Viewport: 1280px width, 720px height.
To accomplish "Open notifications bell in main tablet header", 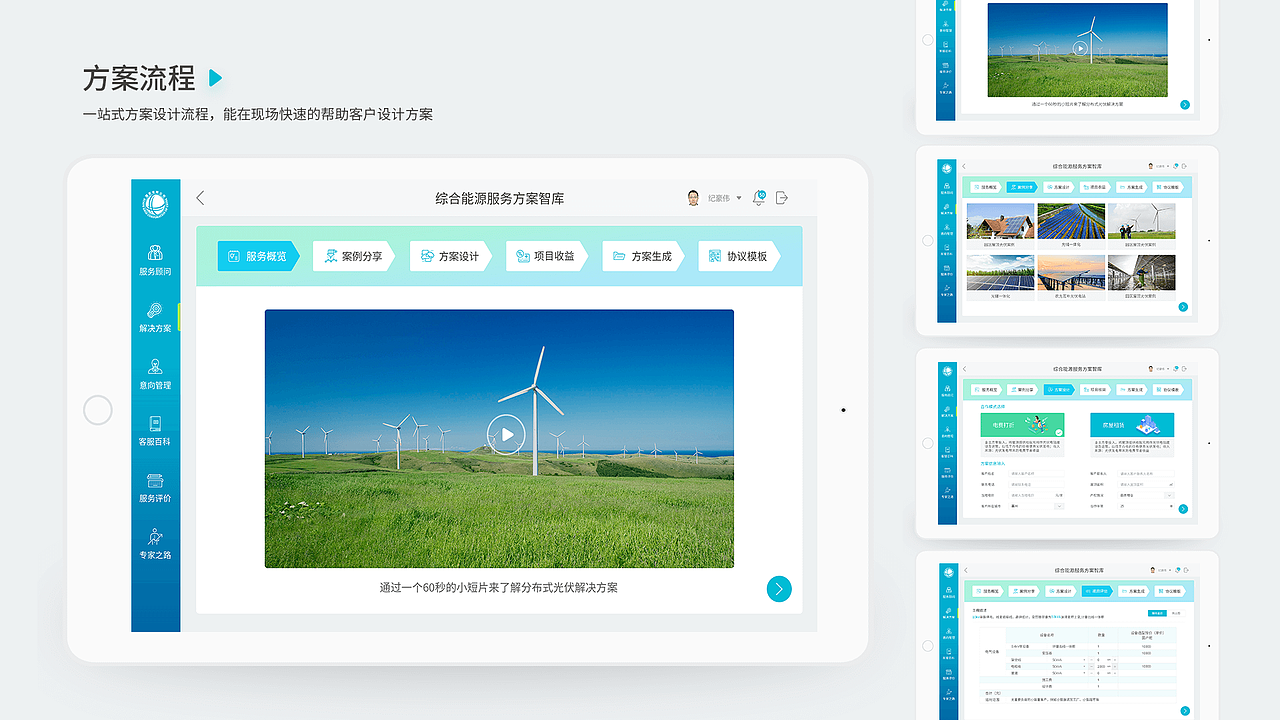I will (759, 198).
